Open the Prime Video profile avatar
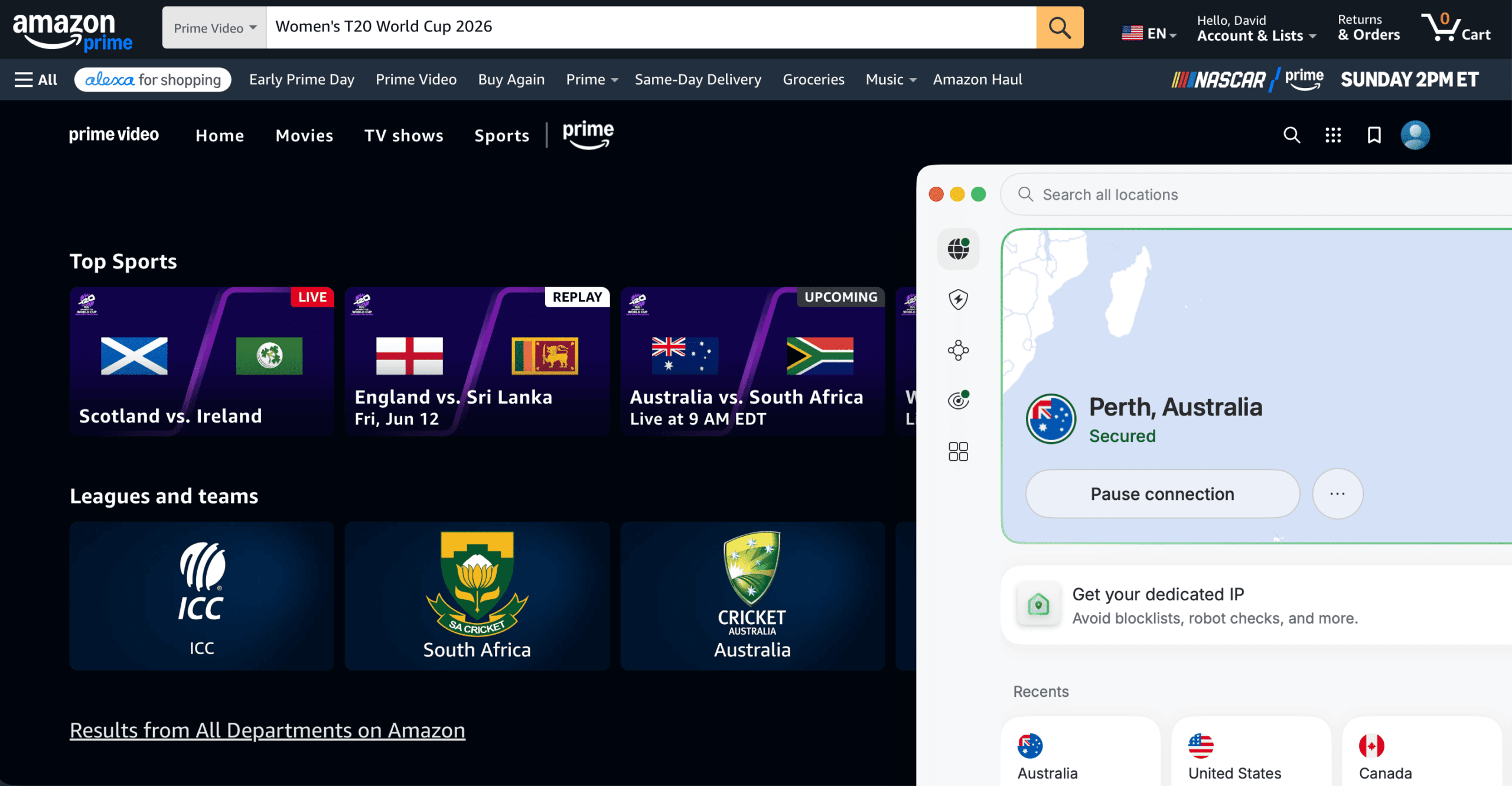The width and height of the screenshot is (1512, 786). pyautogui.click(x=1415, y=135)
